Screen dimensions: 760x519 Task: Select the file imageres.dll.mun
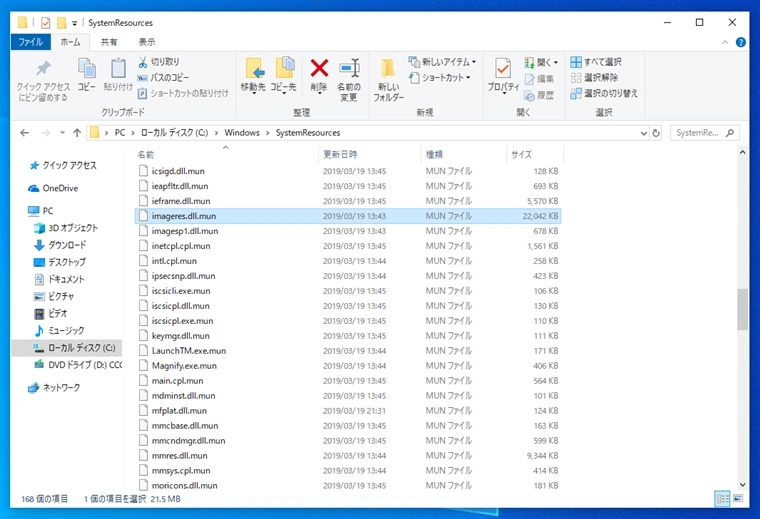(348, 216)
